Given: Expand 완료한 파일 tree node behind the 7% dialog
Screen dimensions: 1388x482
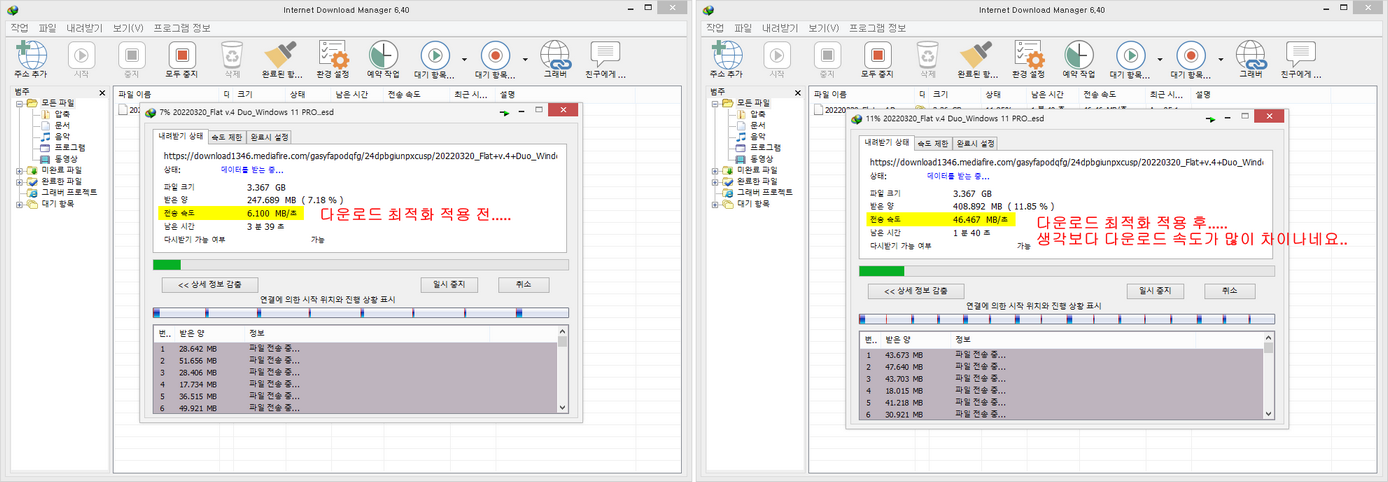Looking at the screenshot, I should pyautogui.click(x=19, y=181).
